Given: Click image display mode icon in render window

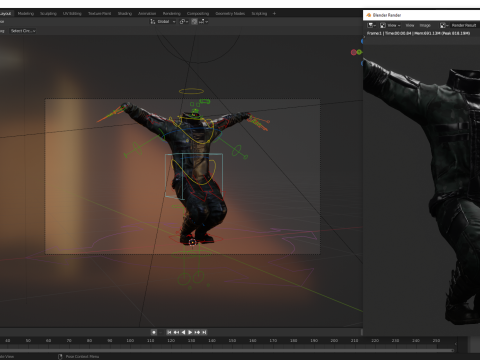Looking at the screenshot, I should point(383,25).
